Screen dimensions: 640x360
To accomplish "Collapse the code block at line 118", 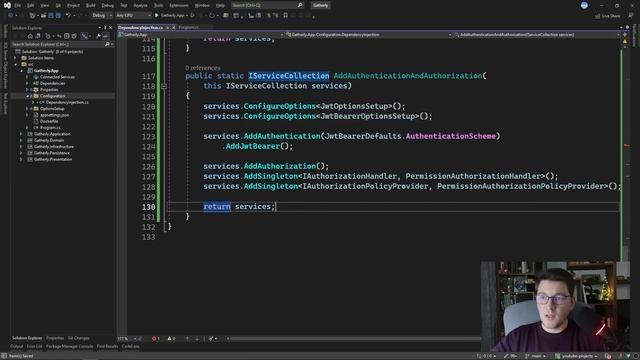I will click(164, 86).
